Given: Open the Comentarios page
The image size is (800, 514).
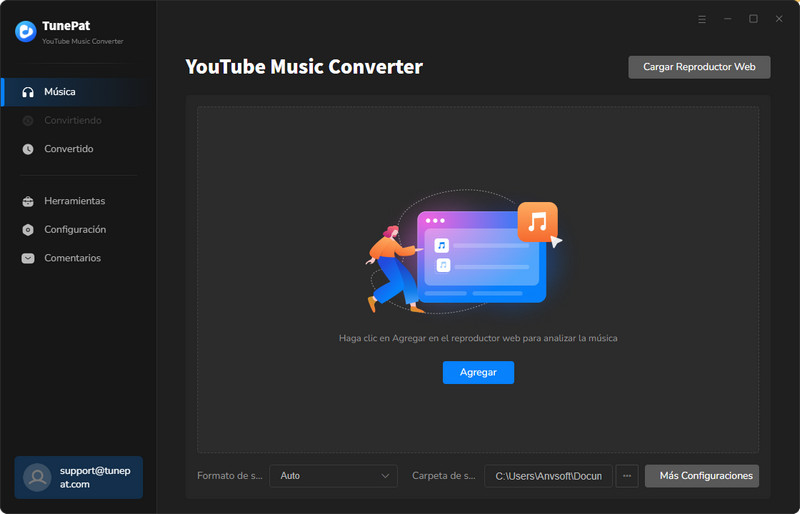Looking at the screenshot, I should 78,258.
